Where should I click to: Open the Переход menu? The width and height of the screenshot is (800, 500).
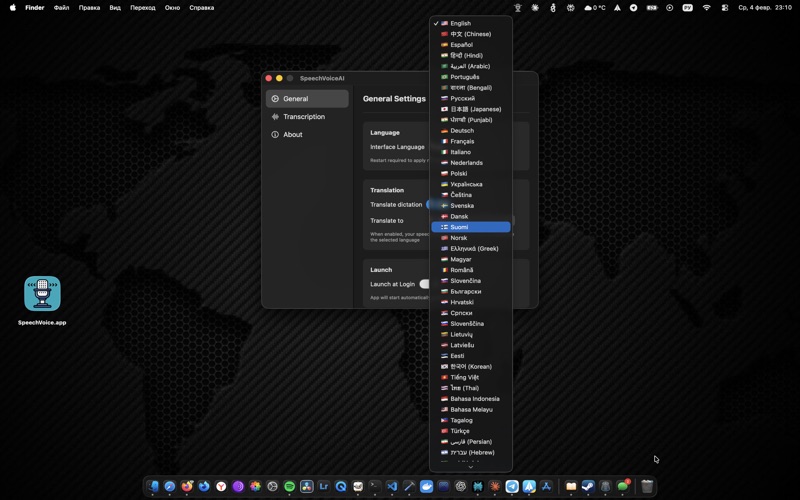[x=142, y=8]
